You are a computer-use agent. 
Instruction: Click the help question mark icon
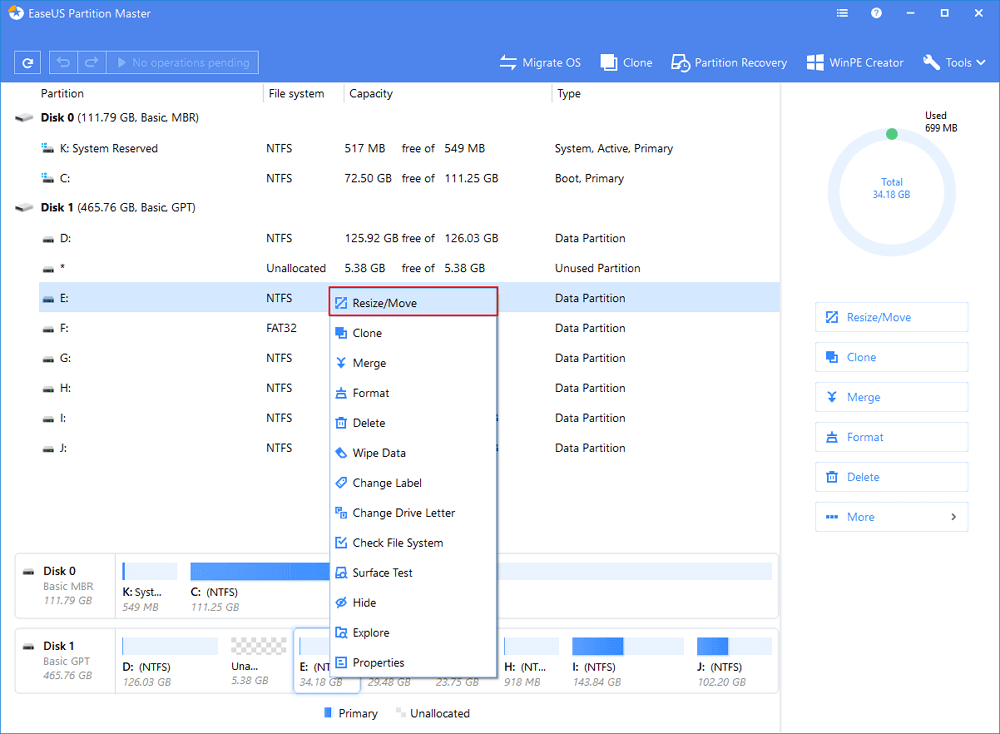click(x=876, y=14)
